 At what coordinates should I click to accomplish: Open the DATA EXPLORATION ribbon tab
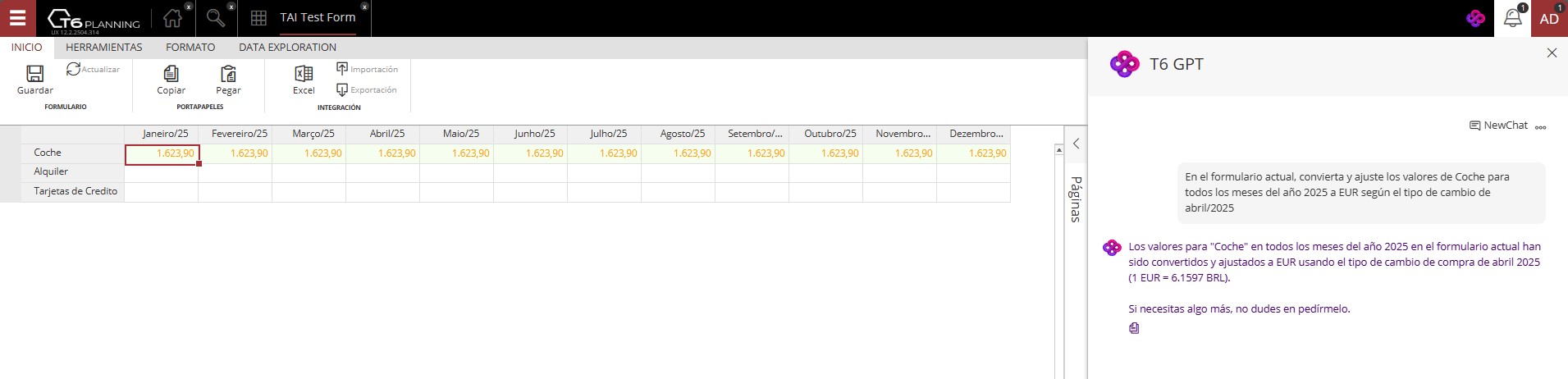click(x=288, y=48)
